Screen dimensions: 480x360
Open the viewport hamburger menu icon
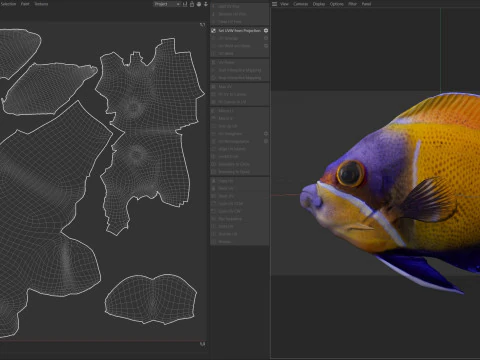point(274,4)
